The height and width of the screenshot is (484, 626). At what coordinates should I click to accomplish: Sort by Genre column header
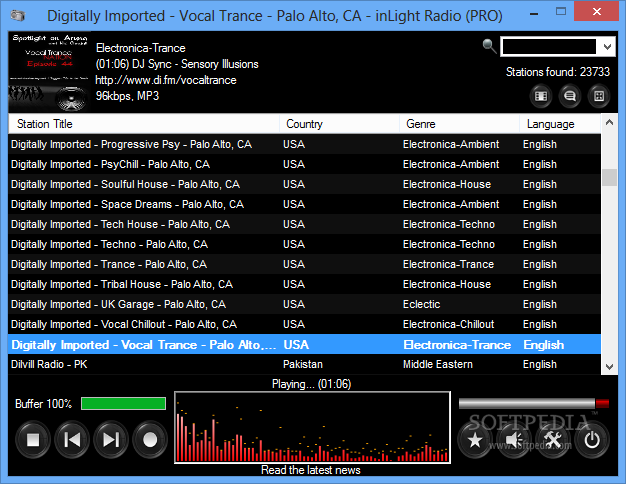pos(459,124)
